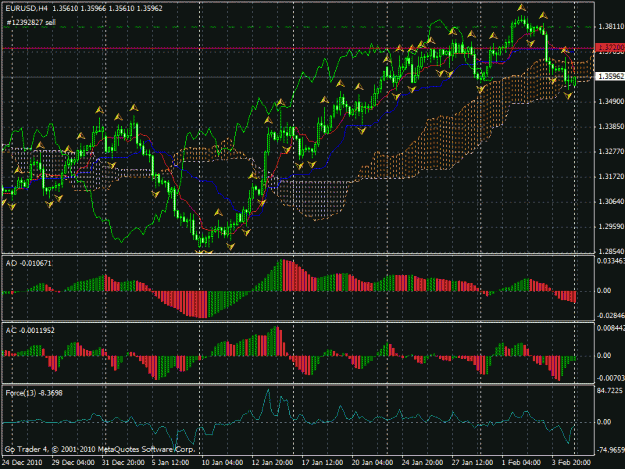
Task: Select the AC -0.0011952 indicator label
Action: click(30, 330)
